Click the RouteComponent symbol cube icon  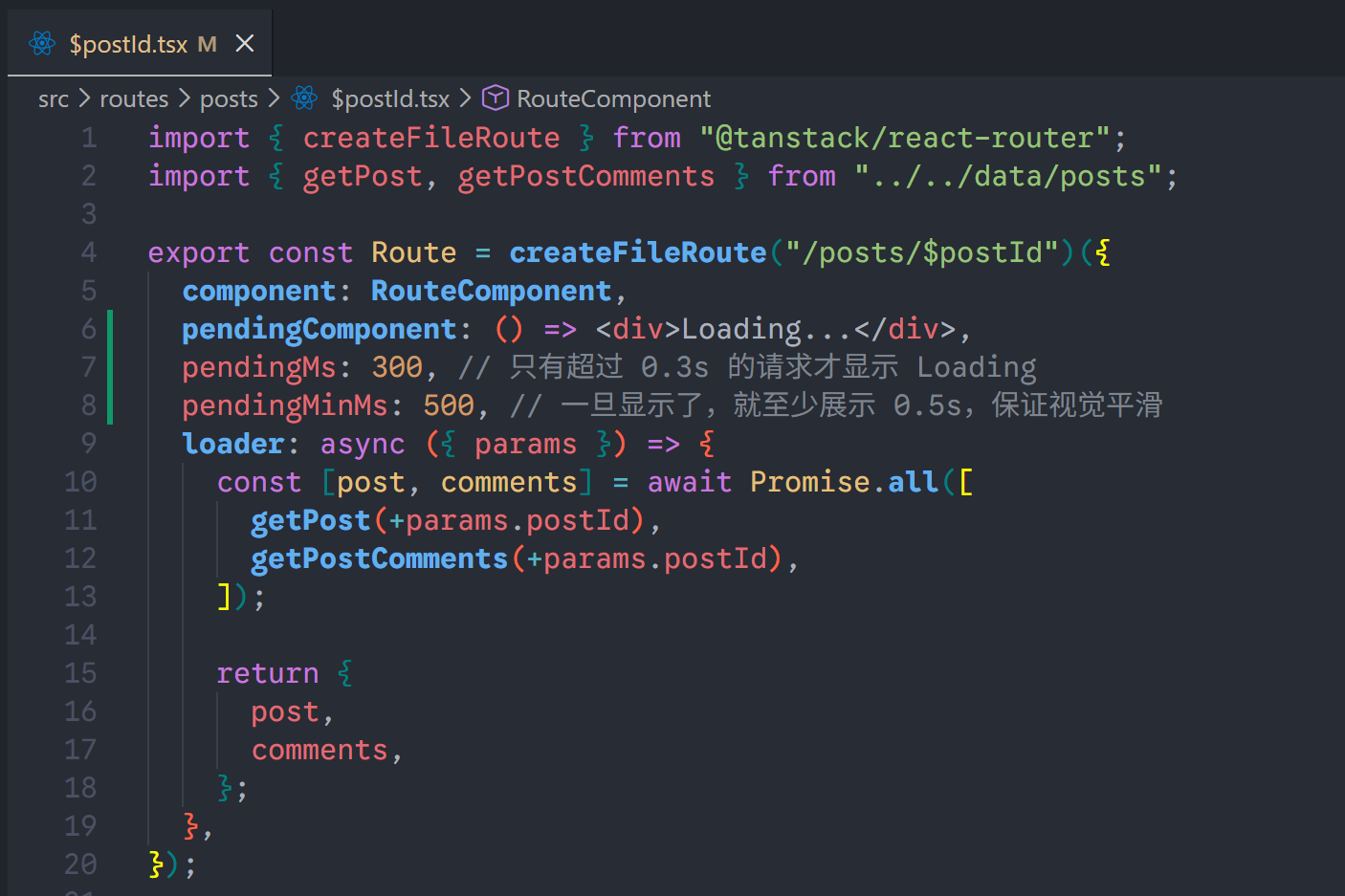(495, 98)
